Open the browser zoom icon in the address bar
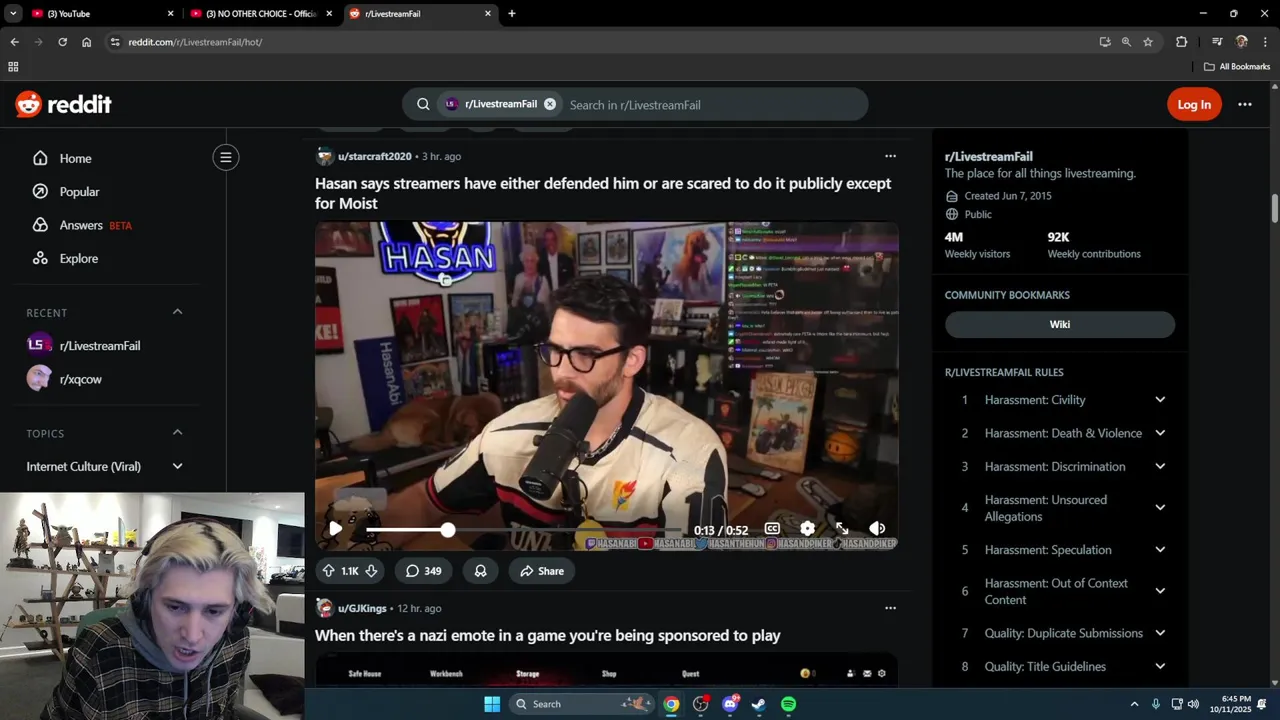Screen dimensions: 1280x720 pyautogui.click(x=1126, y=42)
